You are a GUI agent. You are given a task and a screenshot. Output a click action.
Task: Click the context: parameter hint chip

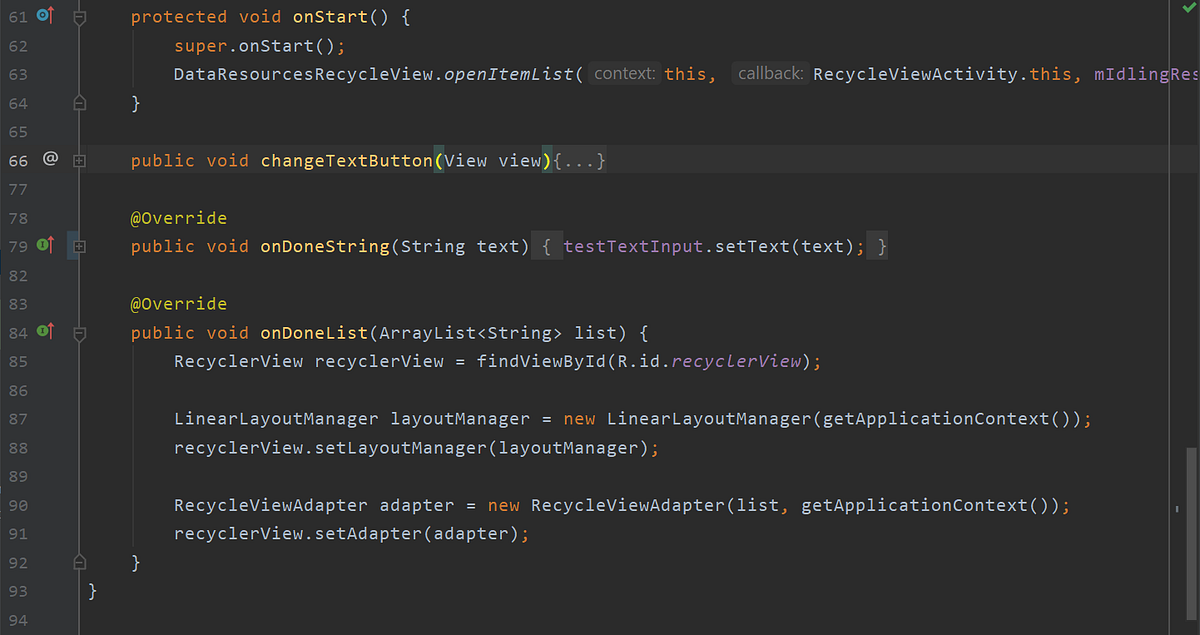[x=623, y=73]
